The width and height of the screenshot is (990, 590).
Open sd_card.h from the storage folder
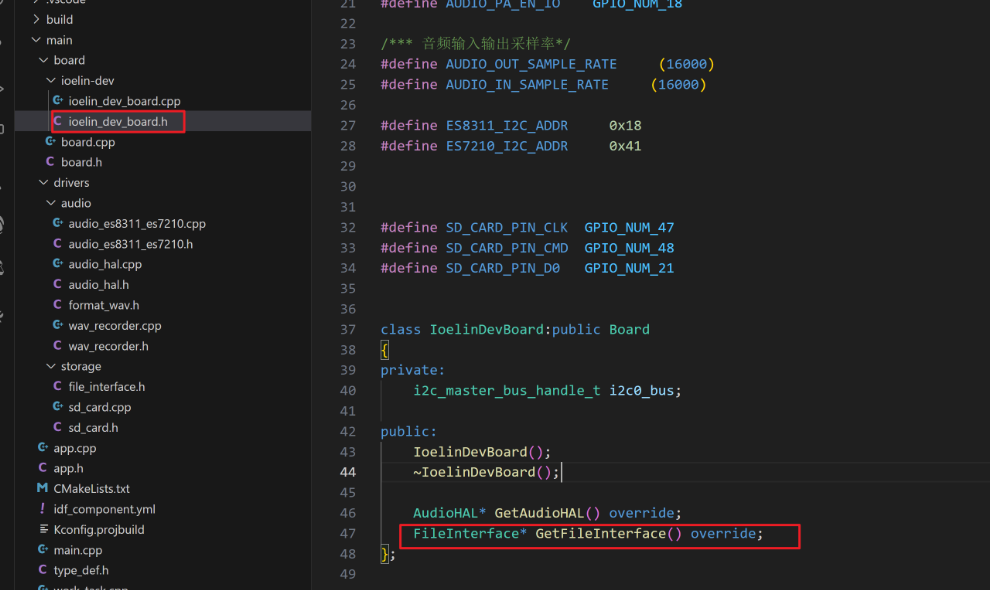coord(93,428)
